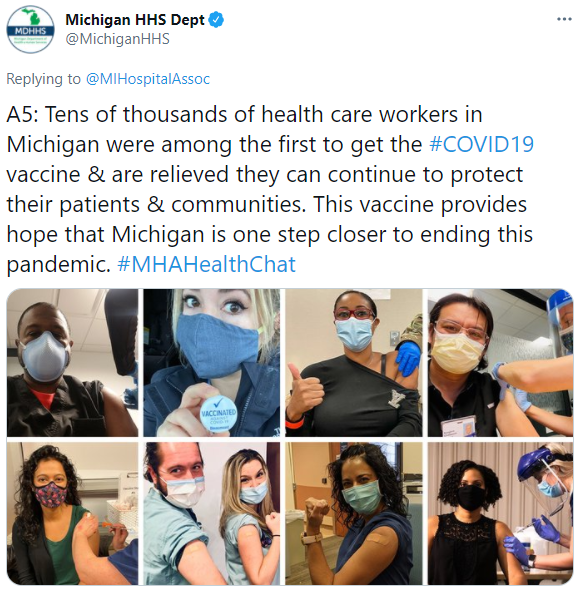The height and width of the screenshot is (595, 584).
Task: Click the tweet body text about health workers
Action: tap(270, 189)
